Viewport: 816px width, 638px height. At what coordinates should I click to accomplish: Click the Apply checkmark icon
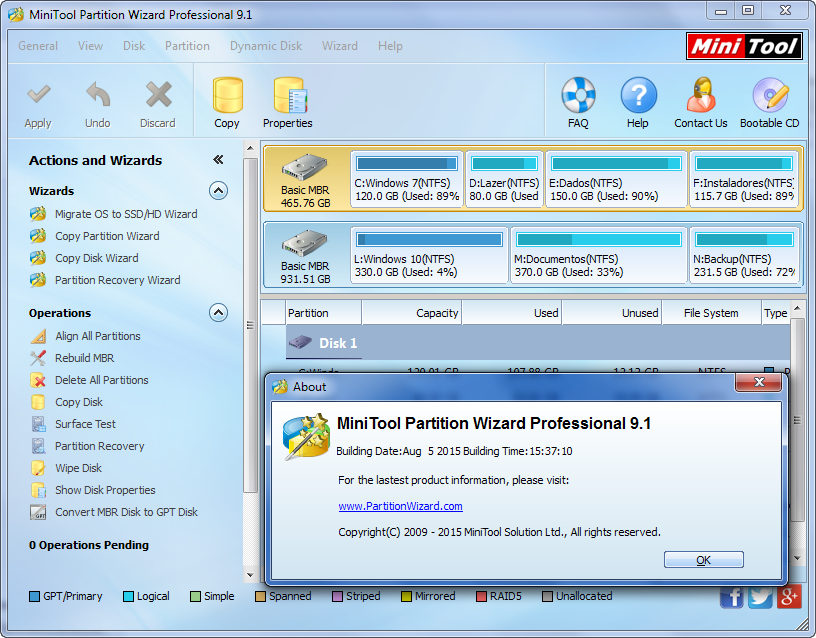point(39,95)
